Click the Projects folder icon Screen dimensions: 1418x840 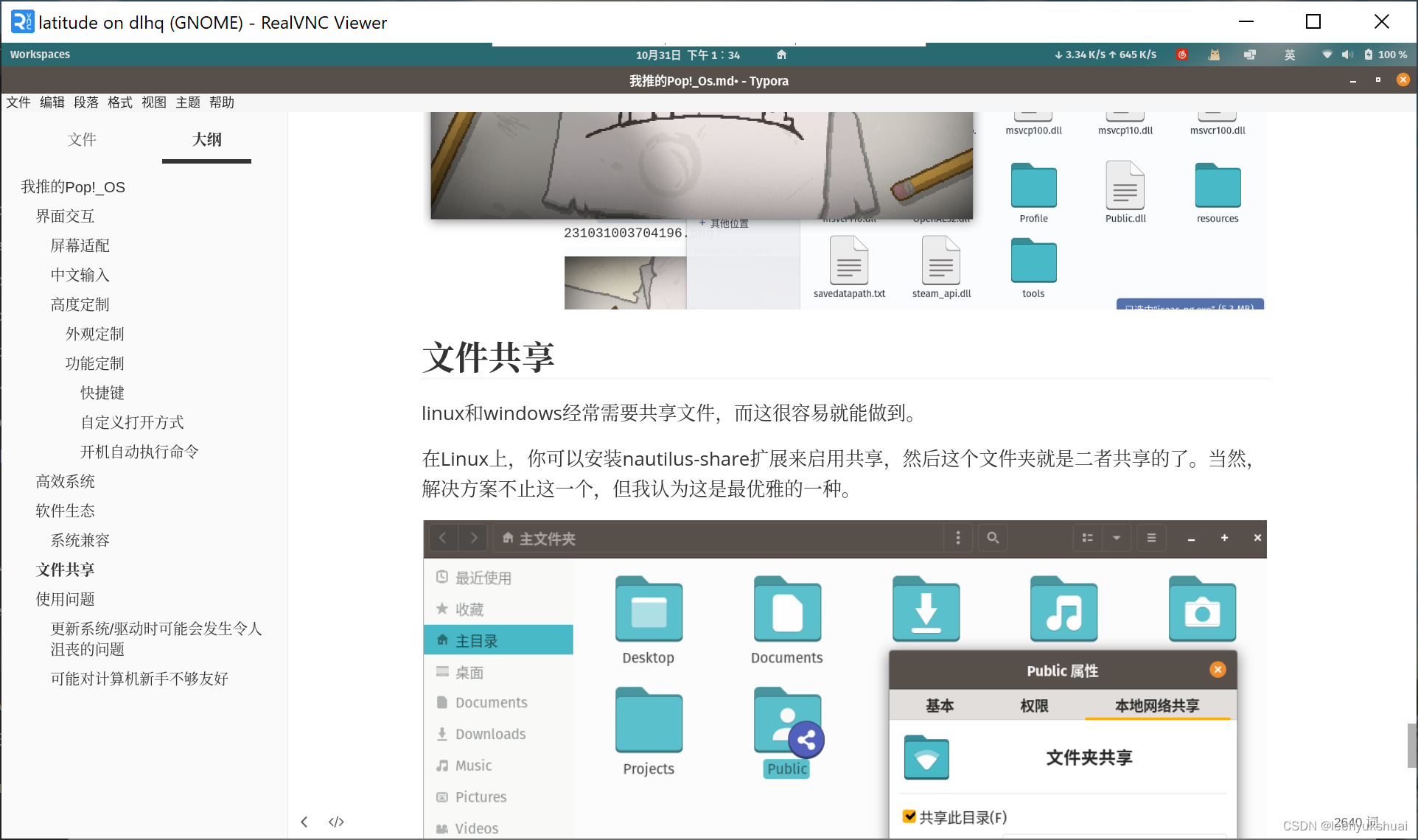tap(649, 721)
